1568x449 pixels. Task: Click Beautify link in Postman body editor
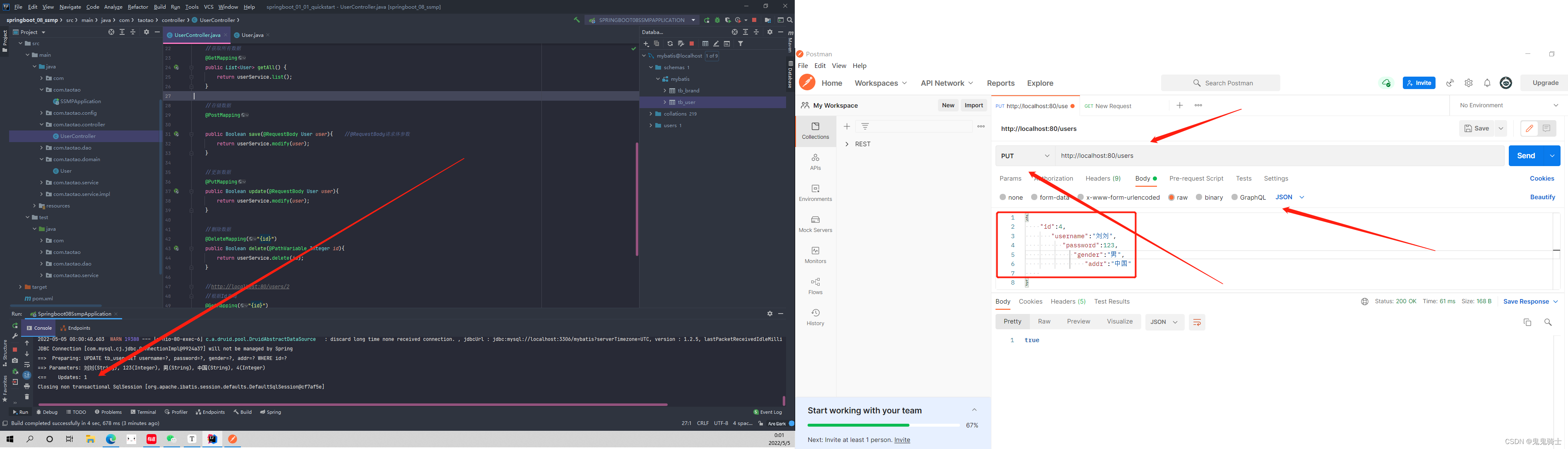(x=1542, y=198)
